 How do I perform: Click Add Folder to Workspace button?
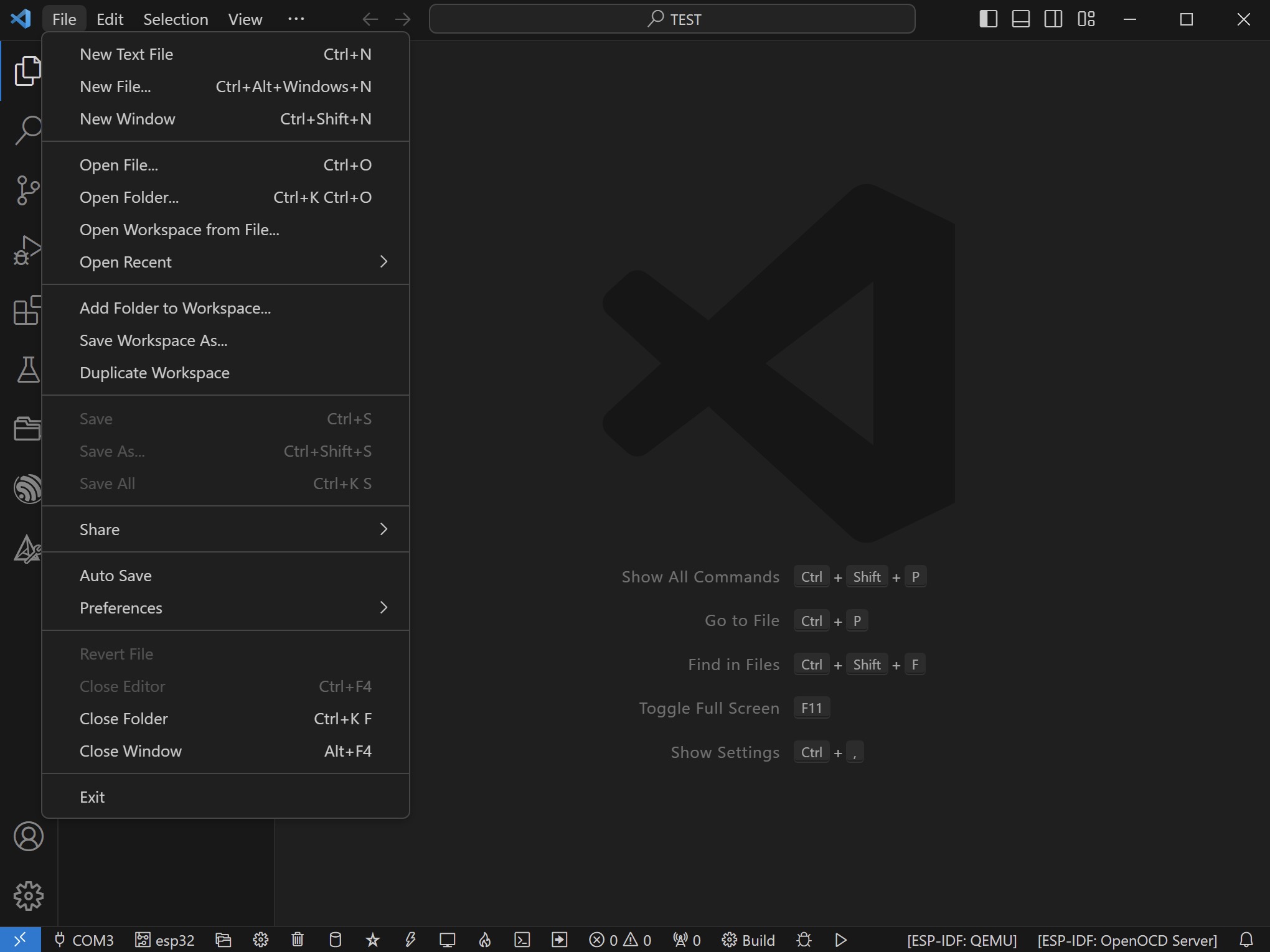click(x=175, y=307)
